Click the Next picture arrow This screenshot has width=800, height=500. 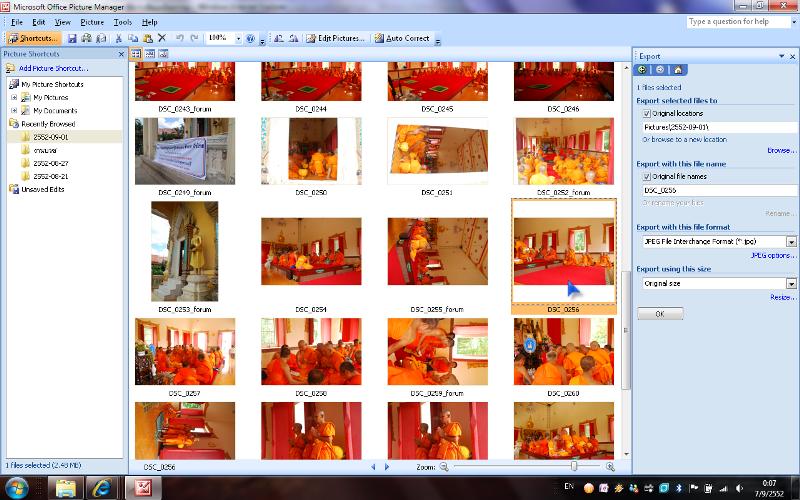tap(386, 466)
